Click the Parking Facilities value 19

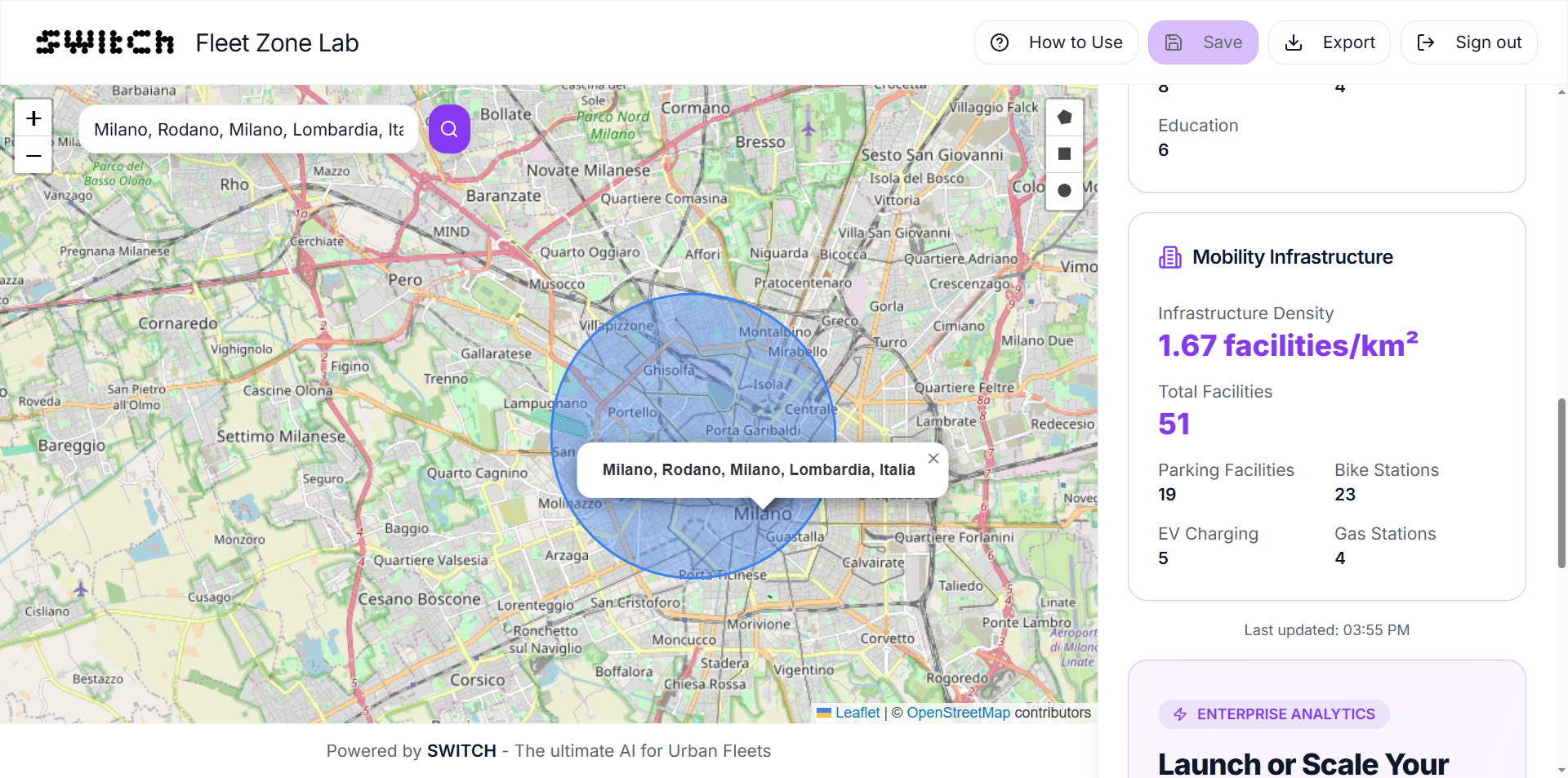[x=1167, y=494]
